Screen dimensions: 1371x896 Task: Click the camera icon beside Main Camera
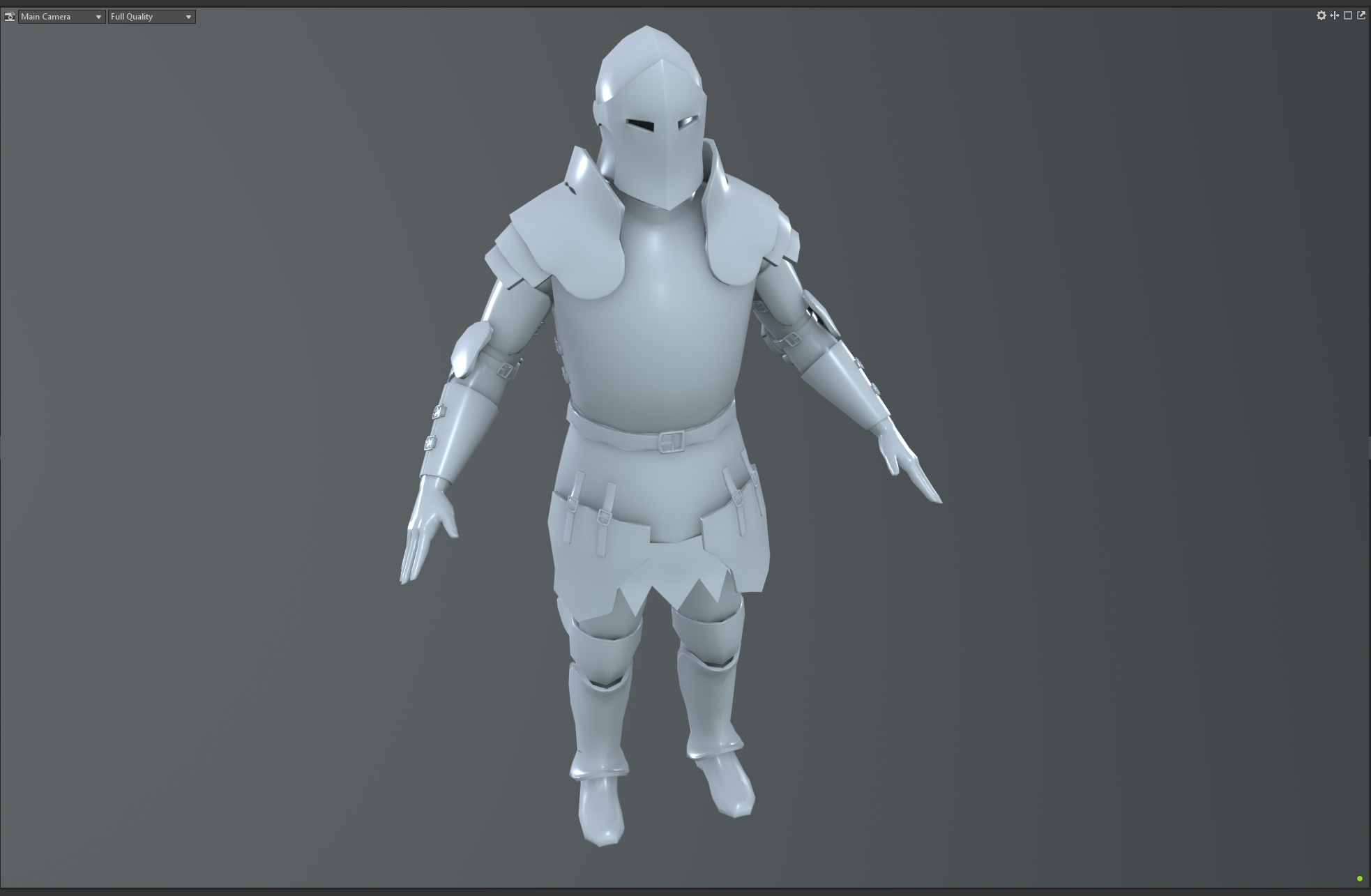10,17
